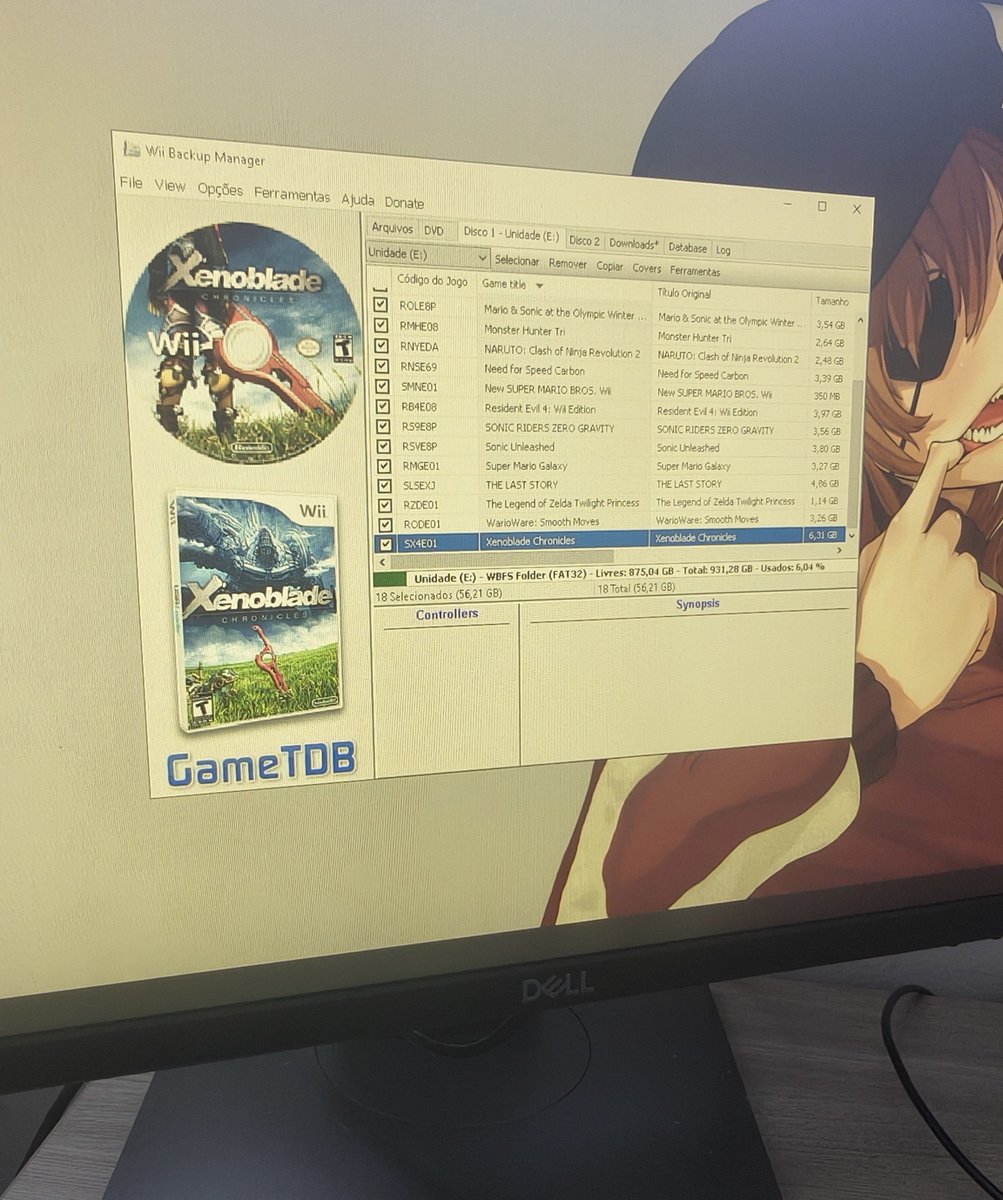Open the File menu
1003x1200 pixels.
[131, 183]
